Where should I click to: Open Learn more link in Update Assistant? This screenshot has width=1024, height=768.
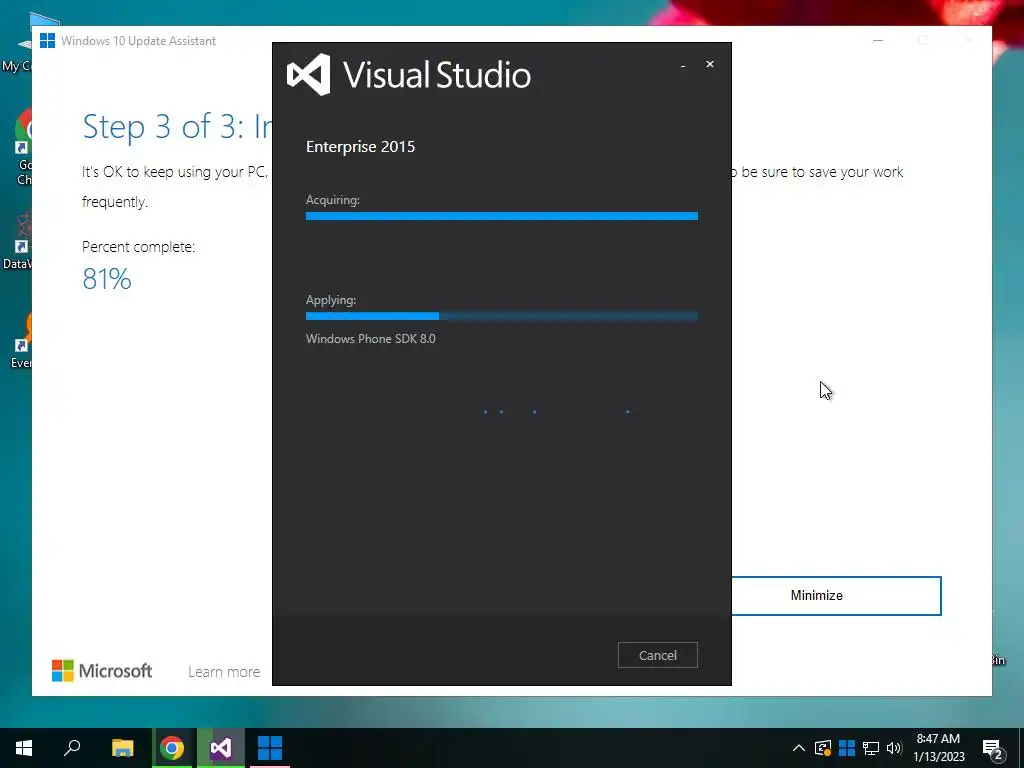[224, 671]
